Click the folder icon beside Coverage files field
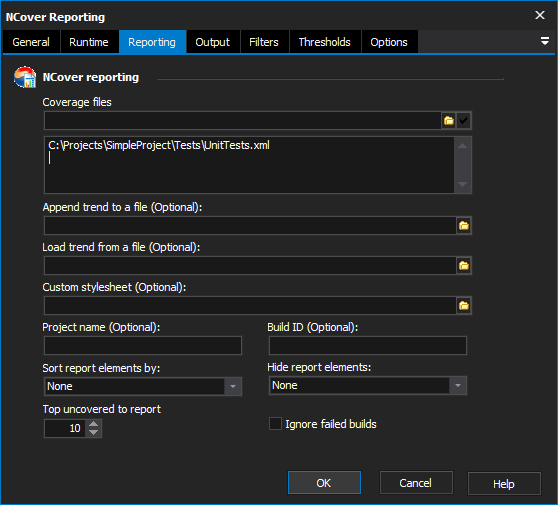The width and height of the screenshot is (558, 505). [448, 121]
